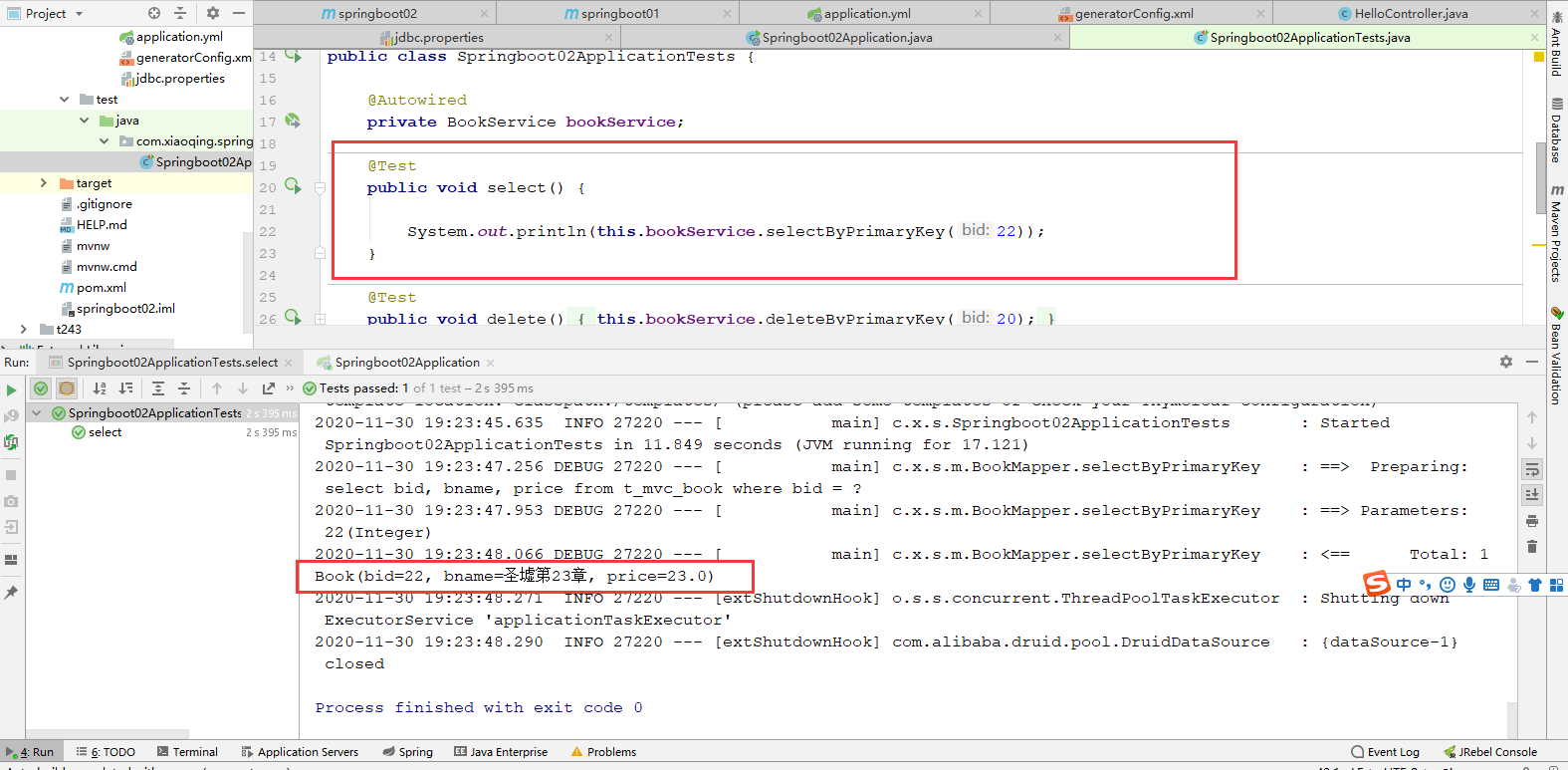Viewport: 1568px width, 770px height.
Task: Go to previous failed test arrow
Action: [217, 388]
